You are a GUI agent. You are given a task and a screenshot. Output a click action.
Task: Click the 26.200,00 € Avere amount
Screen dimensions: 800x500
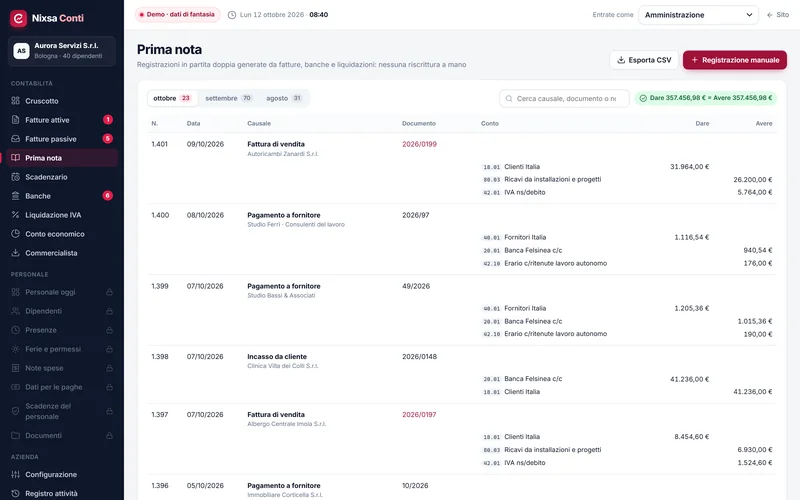753,180
